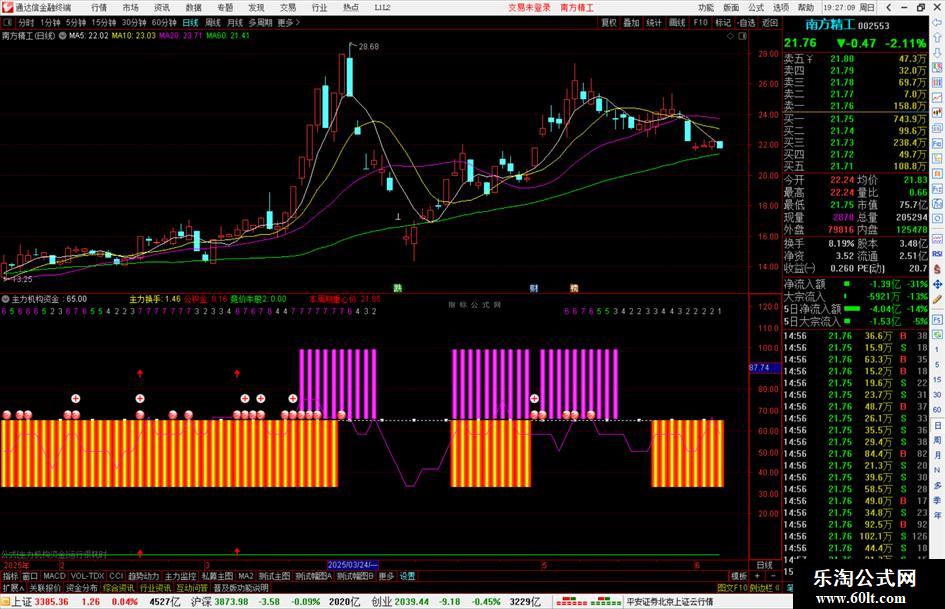This screenshot has height=609, width=945.
Task: Click blue left-arrow icon in right sidebar
Action: tap(937, 22)
